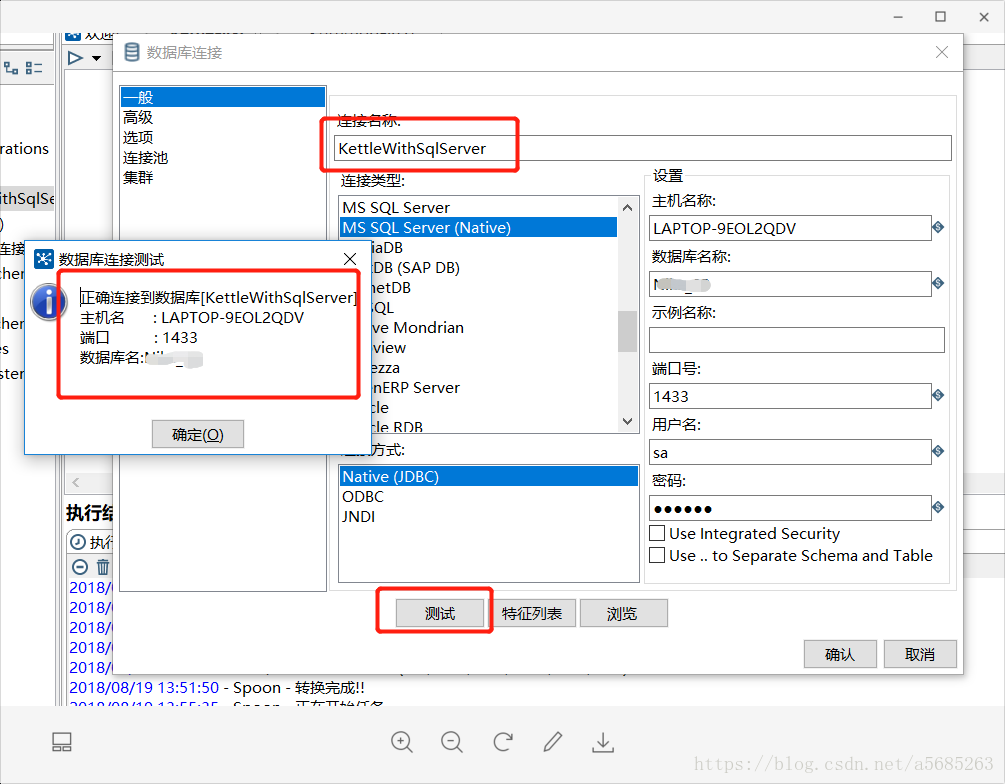Image resolution: width=1005 pixels, height=784 pixels.
Task: Open the 特征列表 feature list
Action: pyautogui.click(x=532, y=613)
